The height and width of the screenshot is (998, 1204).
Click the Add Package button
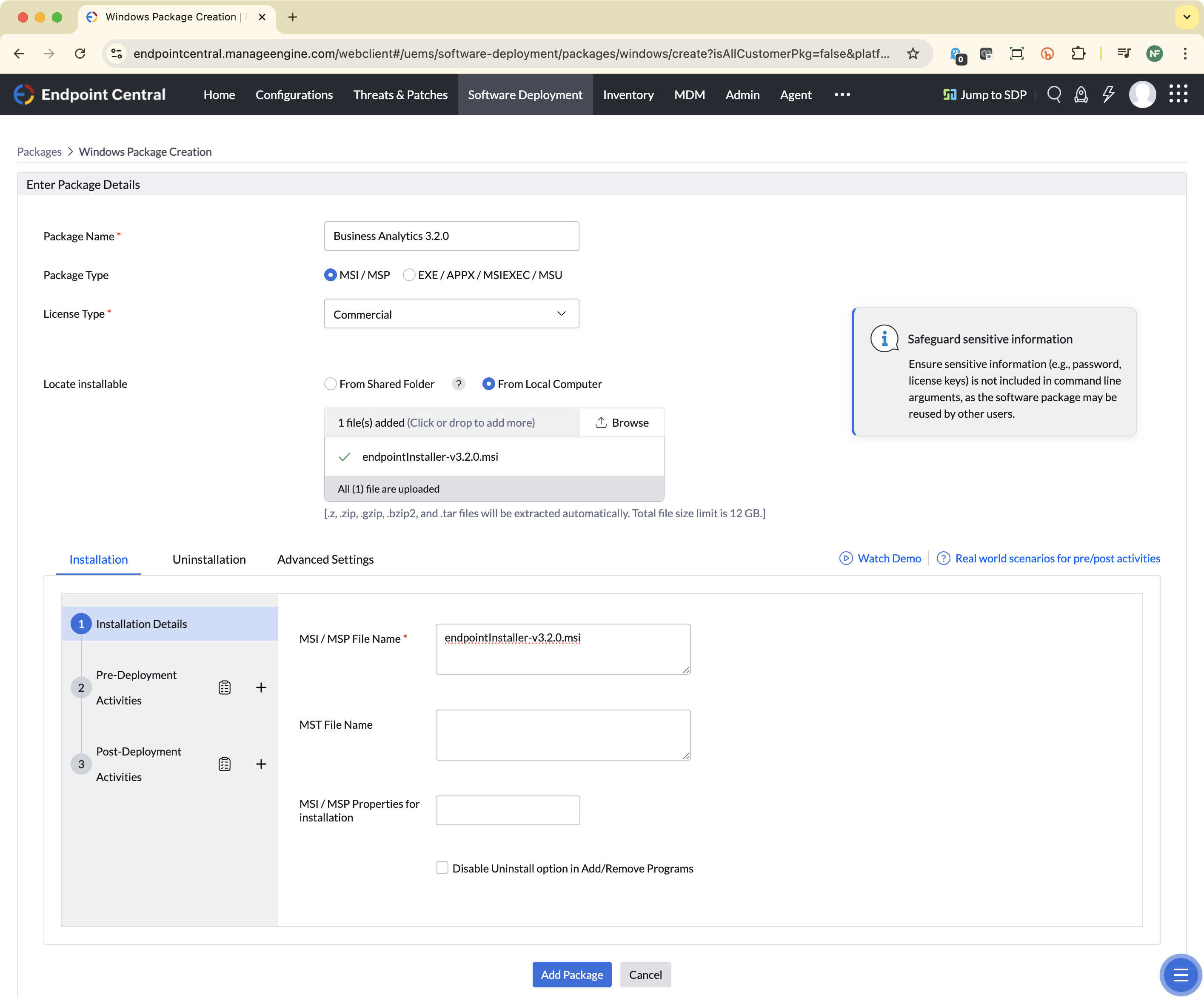point(572,975)
